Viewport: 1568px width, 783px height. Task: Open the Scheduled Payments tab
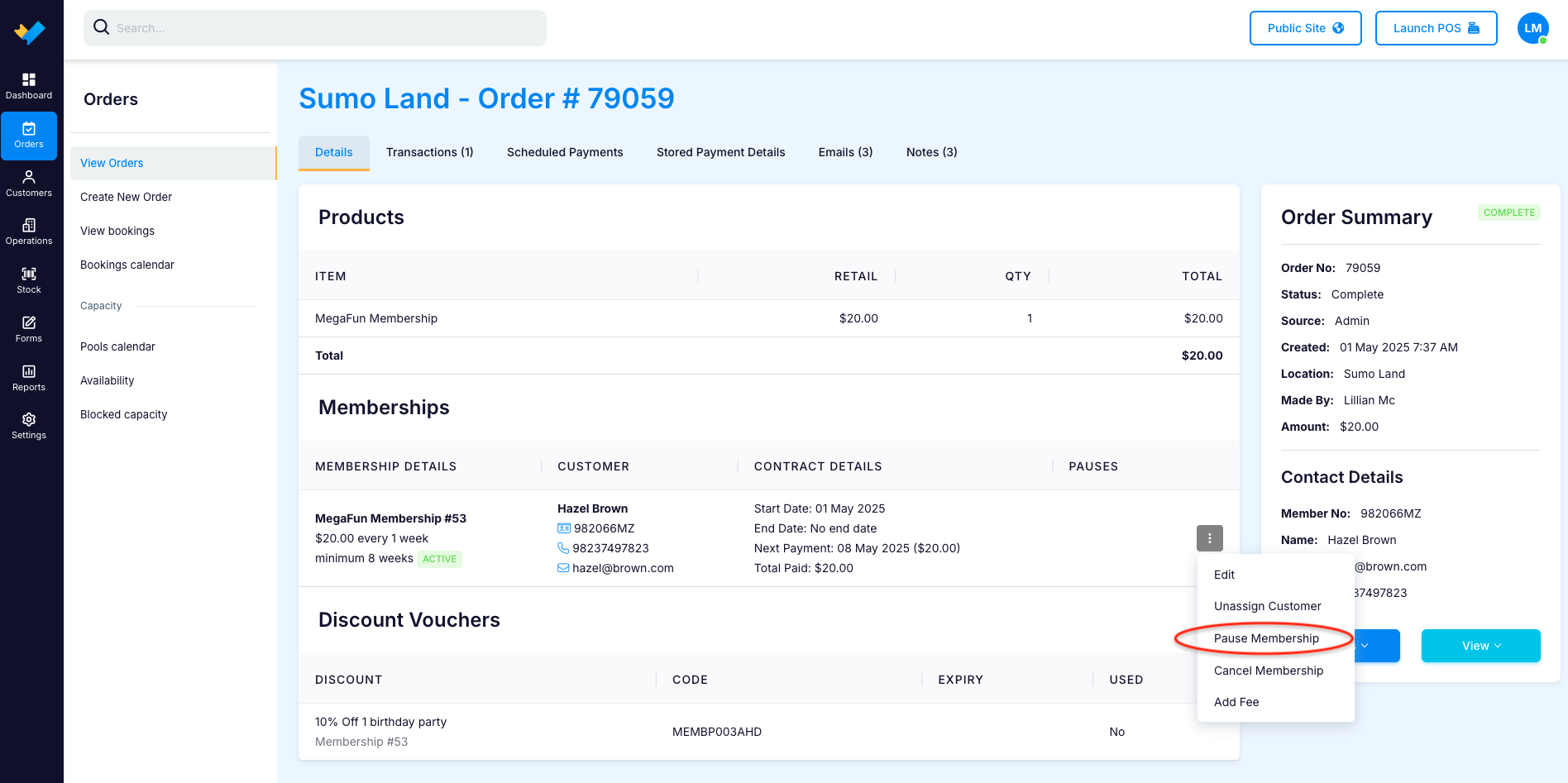(565, 152)
